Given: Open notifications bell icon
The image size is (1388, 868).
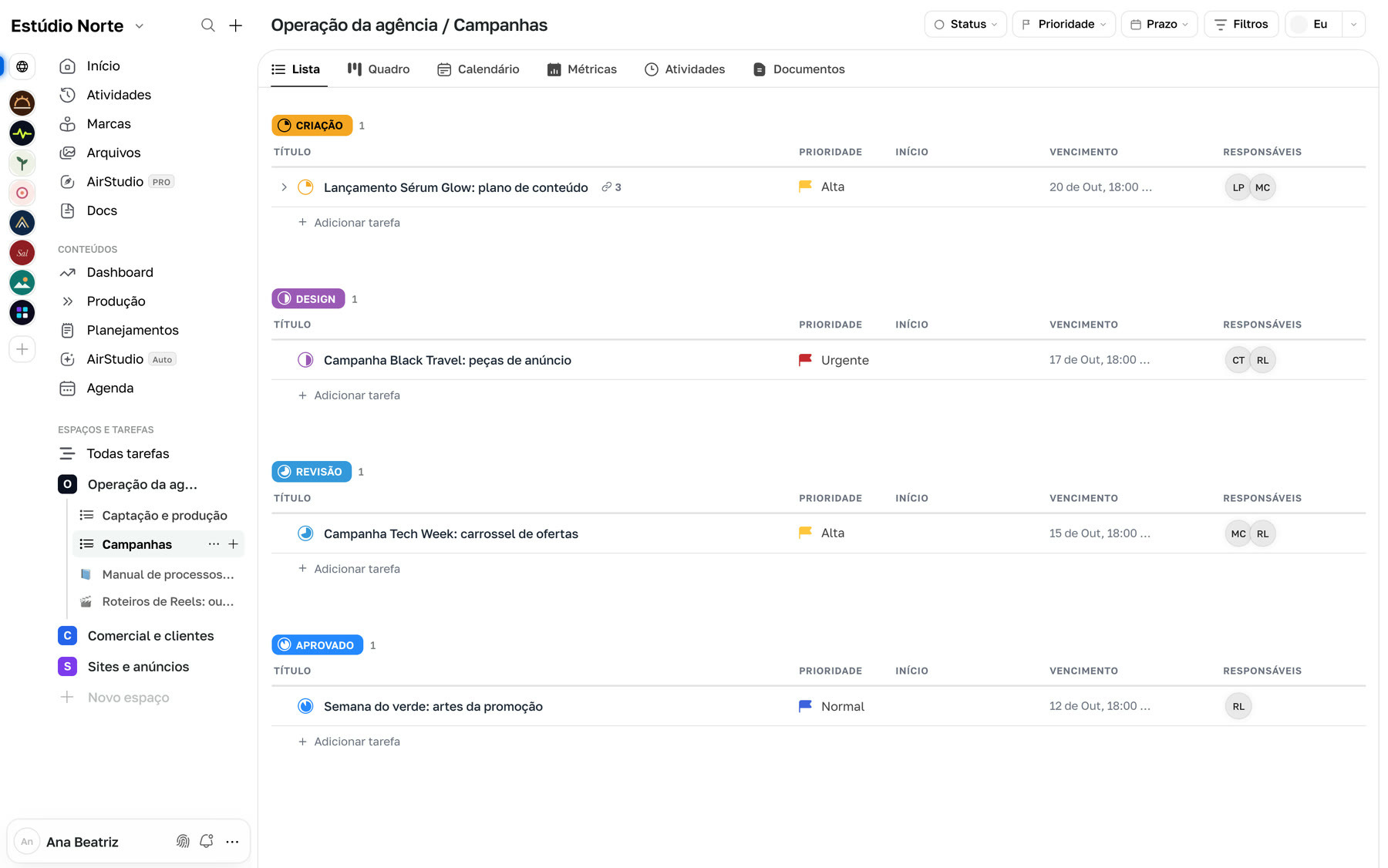Looking at the screenshot, I should point(206,841).
